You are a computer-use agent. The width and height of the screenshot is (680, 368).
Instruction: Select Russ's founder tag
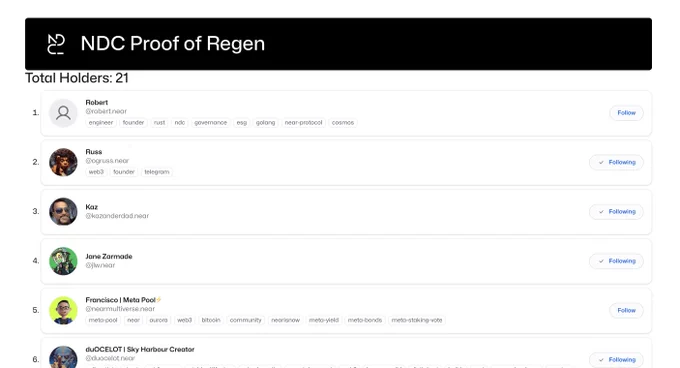coord(124,172)
